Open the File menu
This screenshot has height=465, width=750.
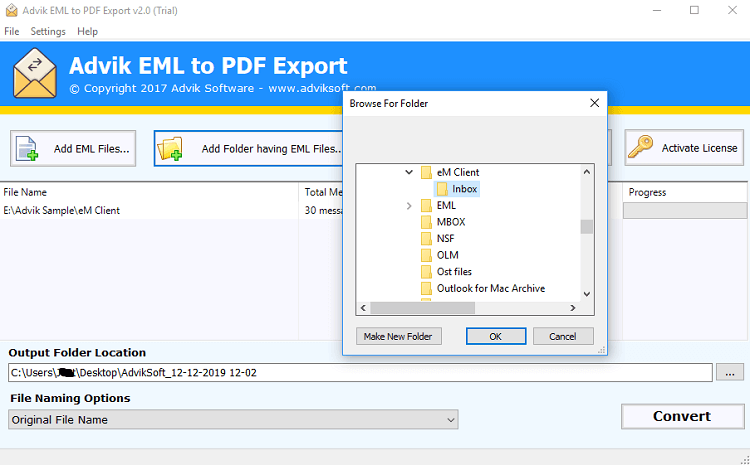[11, 32]
